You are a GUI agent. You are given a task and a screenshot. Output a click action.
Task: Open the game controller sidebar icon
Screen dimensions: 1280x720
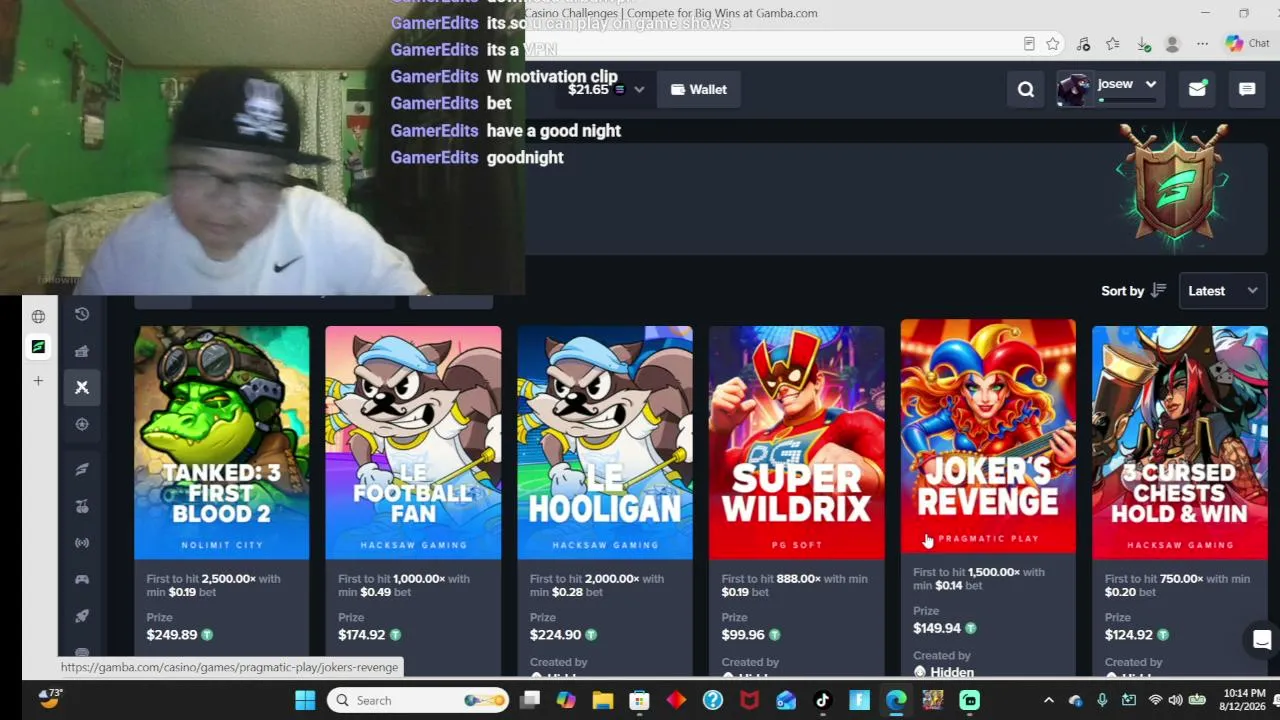pyautogui.click(x=82, y=579)
